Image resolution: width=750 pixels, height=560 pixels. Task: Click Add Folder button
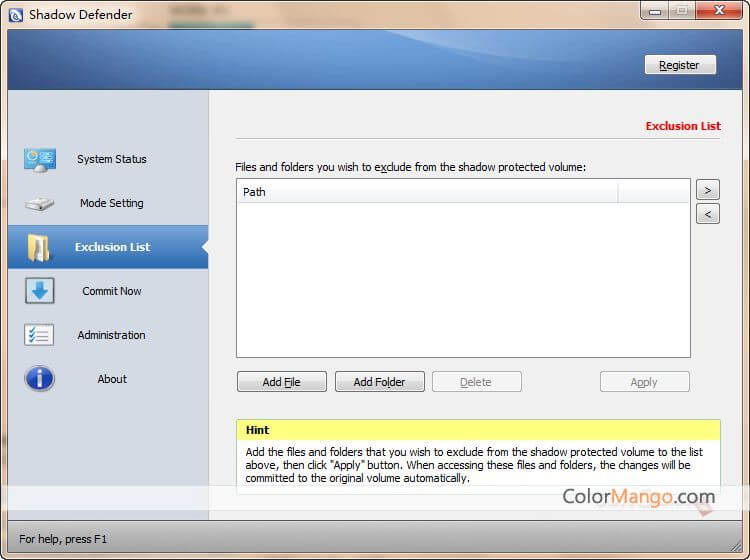coord(380,382)
